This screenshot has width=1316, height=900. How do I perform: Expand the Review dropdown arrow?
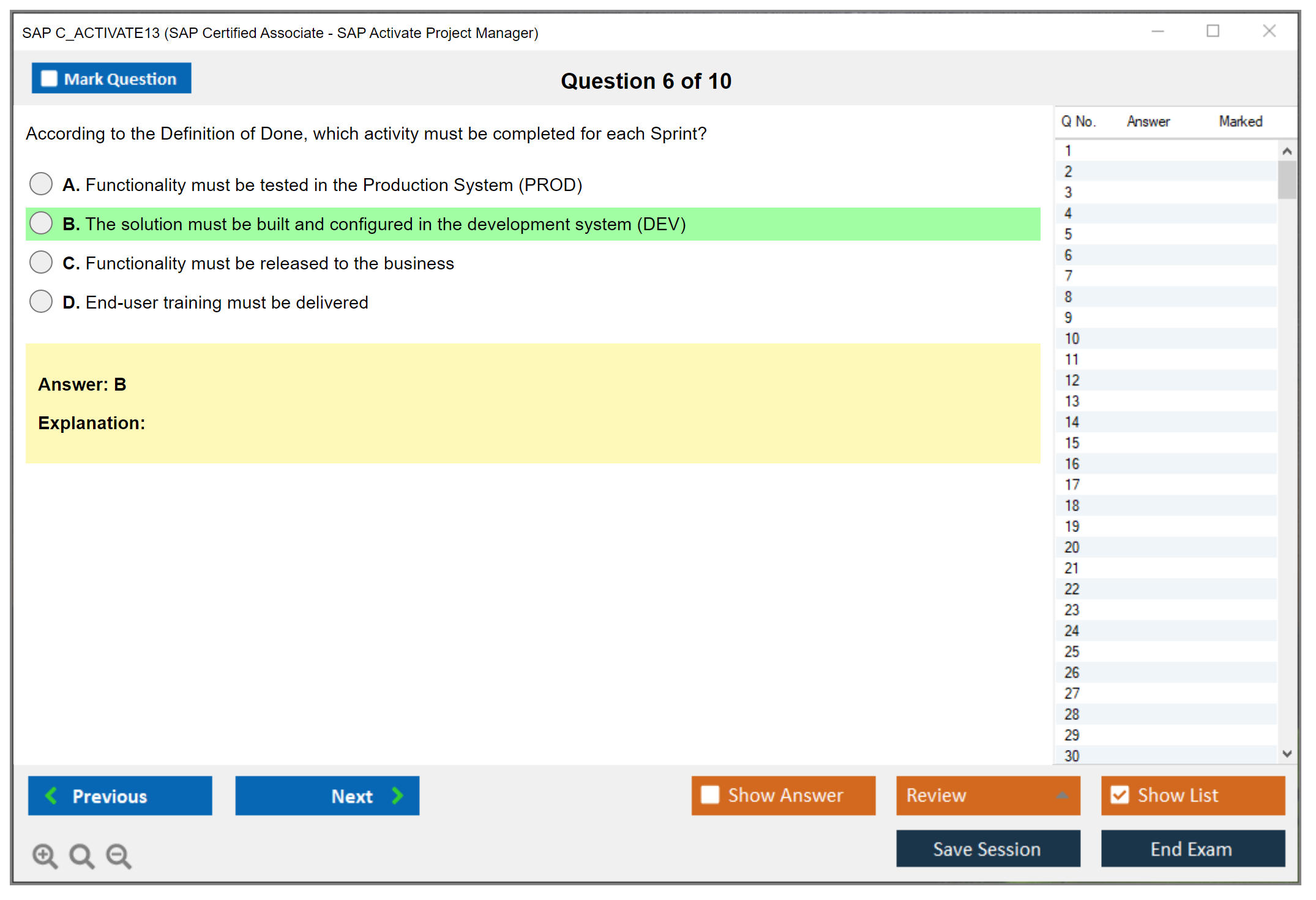(x=1062, y=795)
